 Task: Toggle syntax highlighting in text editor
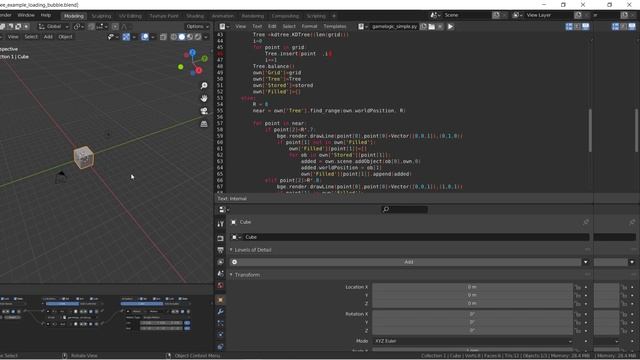(586, 27)
